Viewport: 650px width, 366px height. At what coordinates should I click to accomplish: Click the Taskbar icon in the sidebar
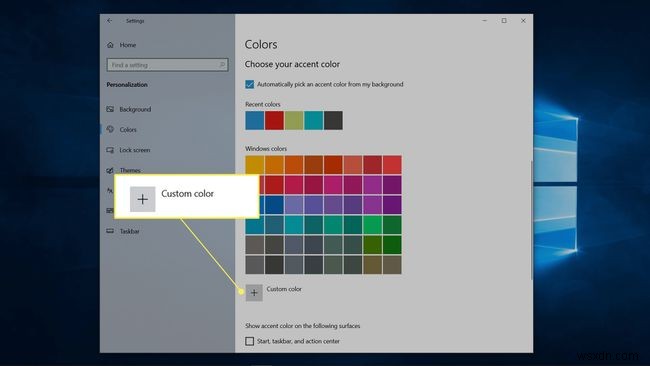110,231
